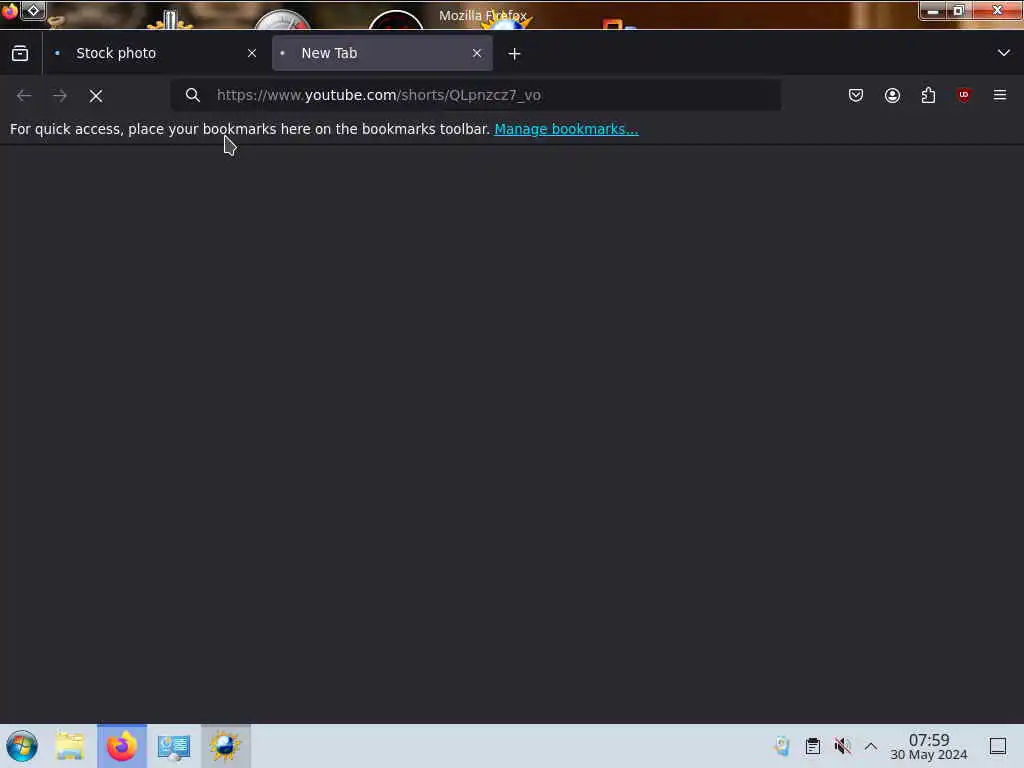The image size is (1024, 768).
Task: Close the Stock photo tab
Action: (x=252, y=54)
